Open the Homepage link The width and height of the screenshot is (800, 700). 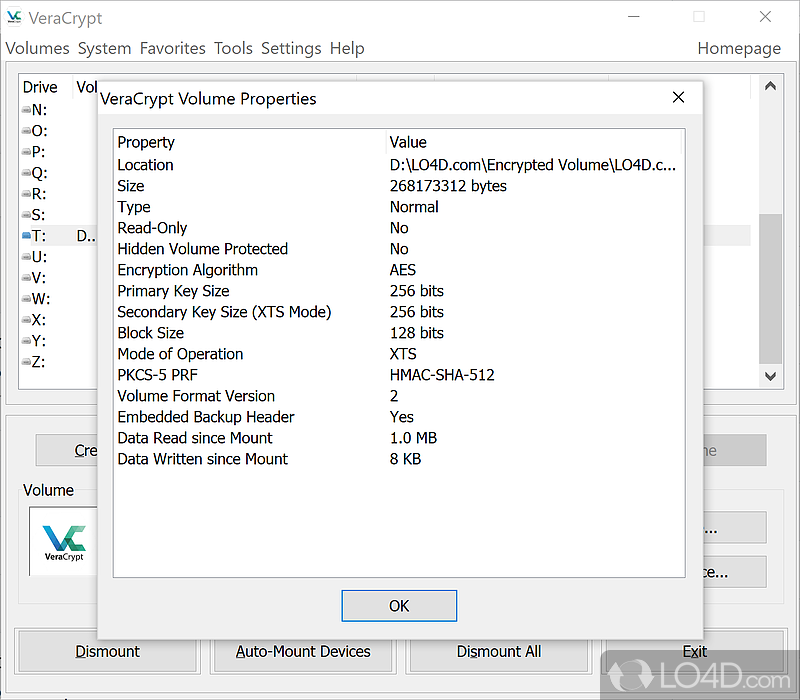tap(739, 48)
